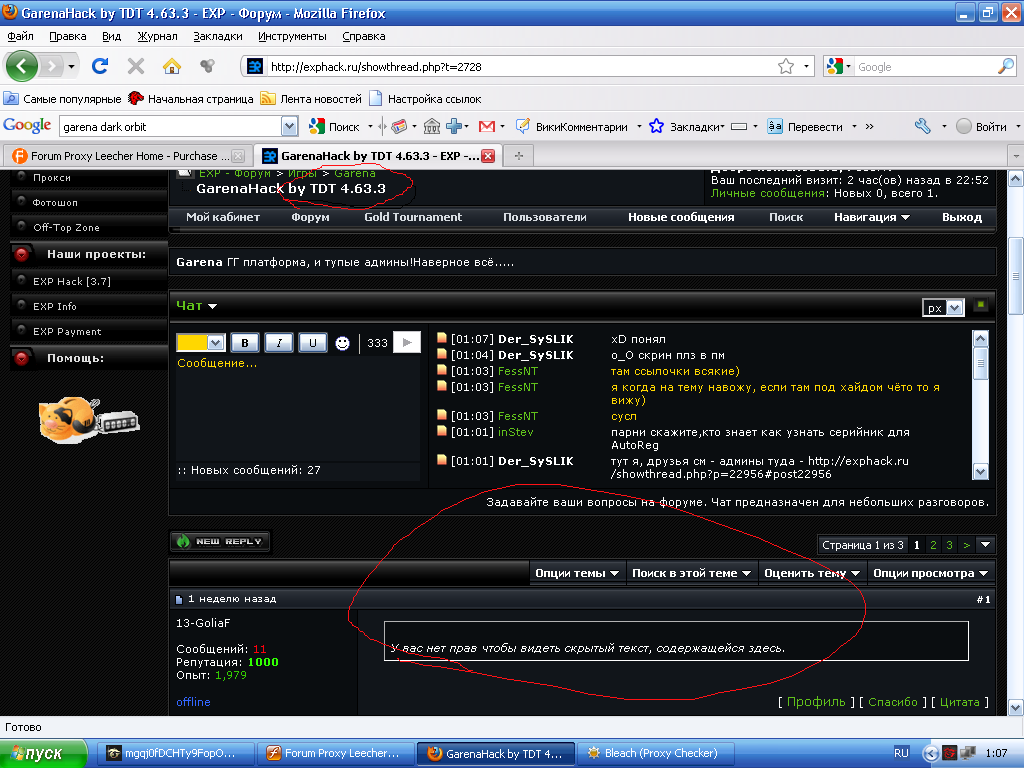Click the green square icon beside px dropdown
The width and height of the screenshot is (1024, 768).
coord(981,305)
